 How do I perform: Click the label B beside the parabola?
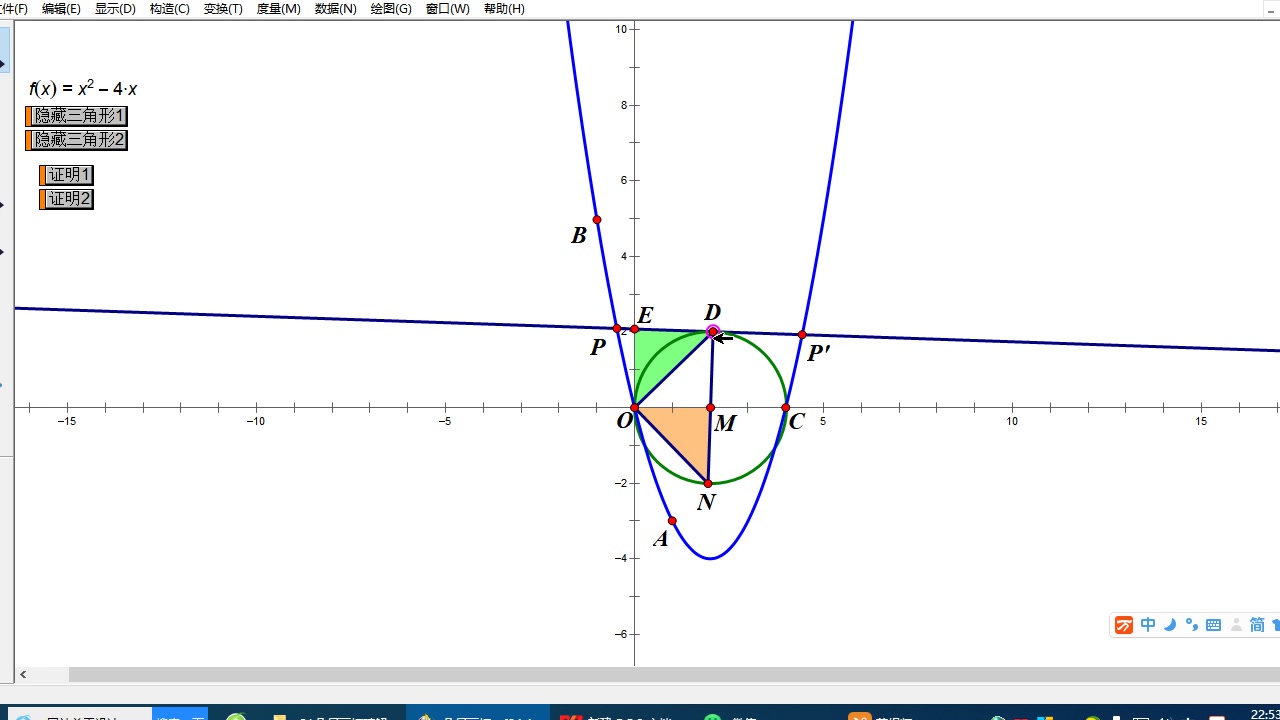[578, 236]
